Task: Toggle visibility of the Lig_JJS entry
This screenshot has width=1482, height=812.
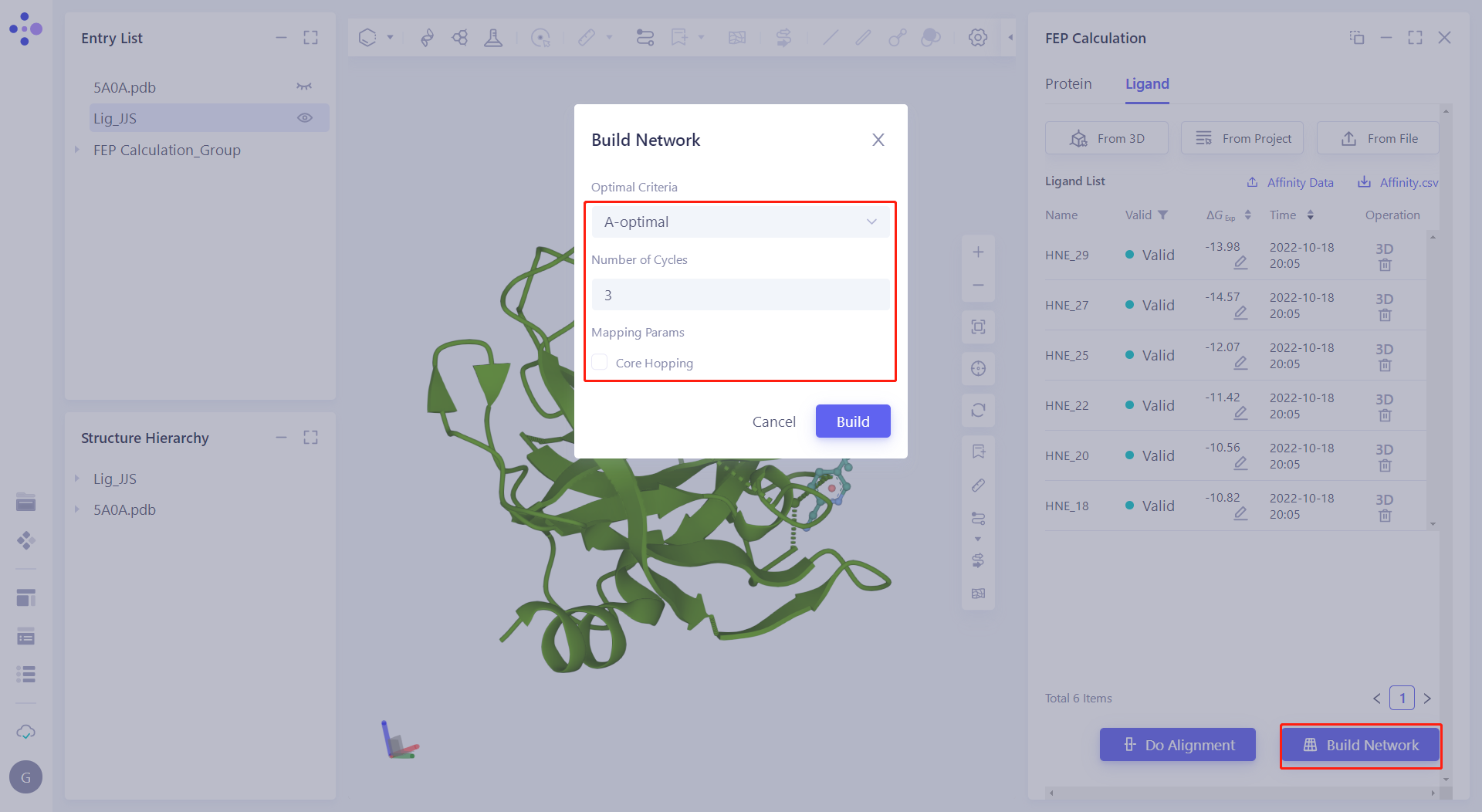Action: 305,118
